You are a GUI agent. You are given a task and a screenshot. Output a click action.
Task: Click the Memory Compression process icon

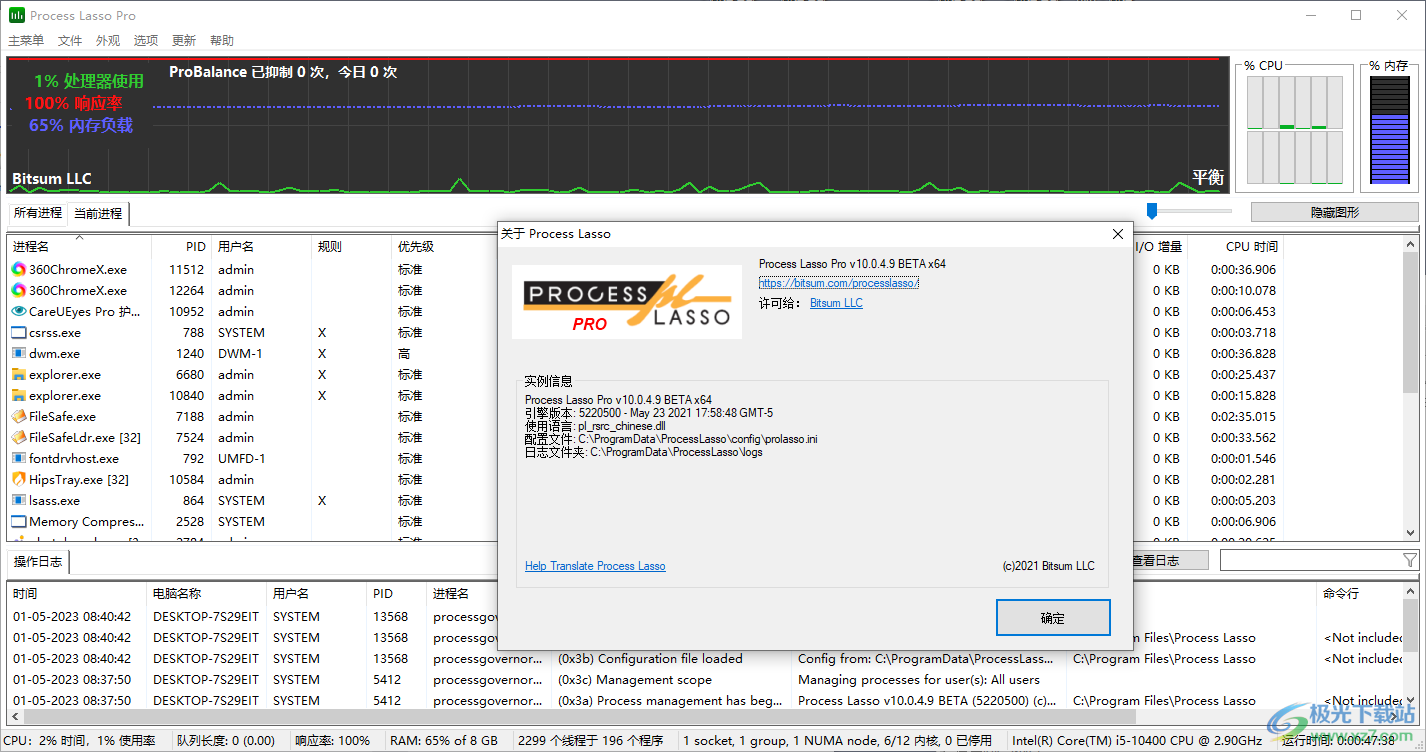(18, 521)
